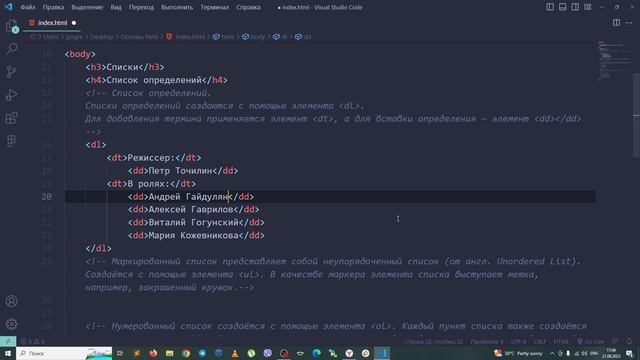The image size is (640, 360).
Task: Open the Search view in activity bar
Action: pyautogui.click(x=11, y=49)
